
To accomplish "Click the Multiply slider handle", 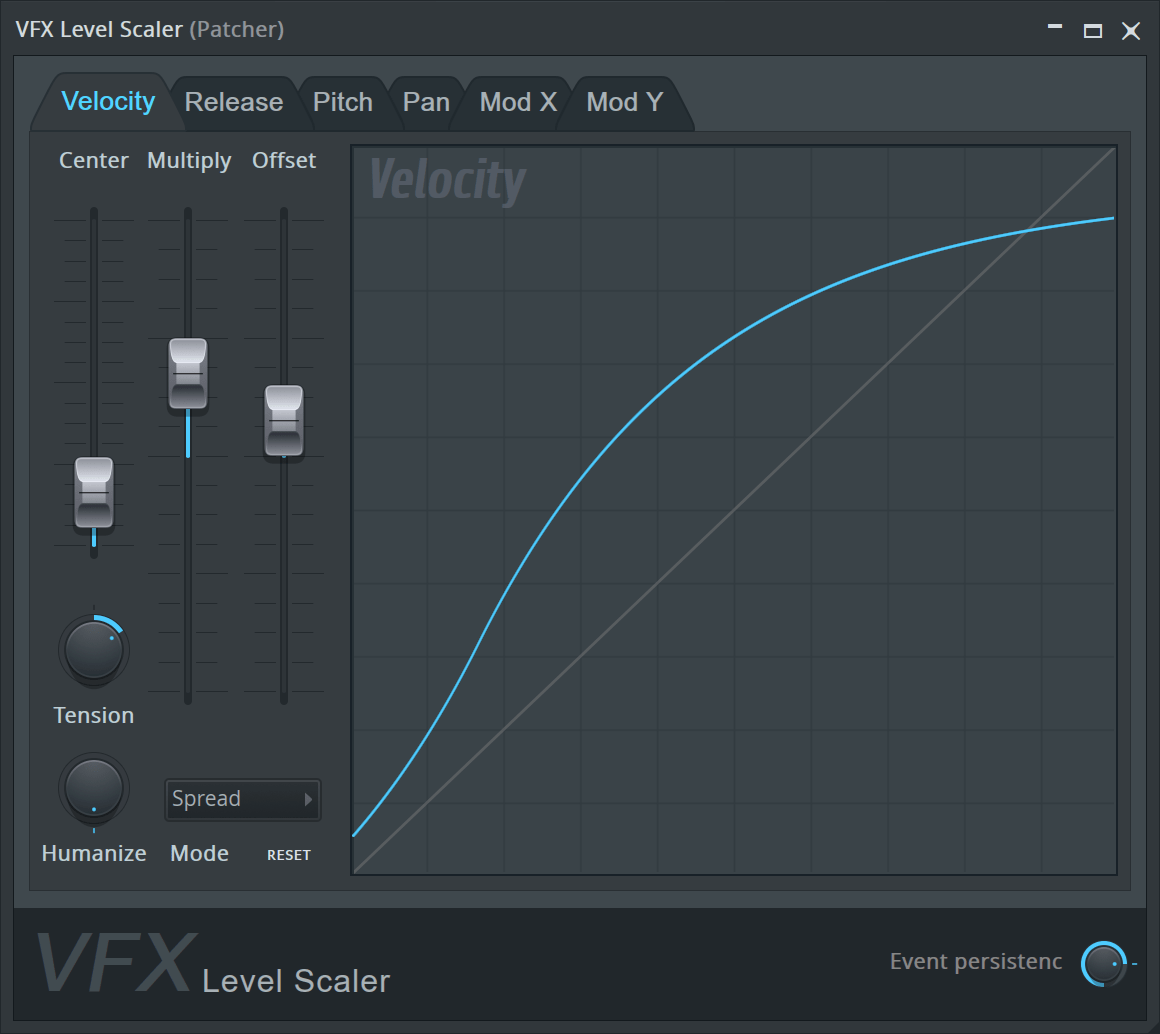I will [x=188, y=373].
